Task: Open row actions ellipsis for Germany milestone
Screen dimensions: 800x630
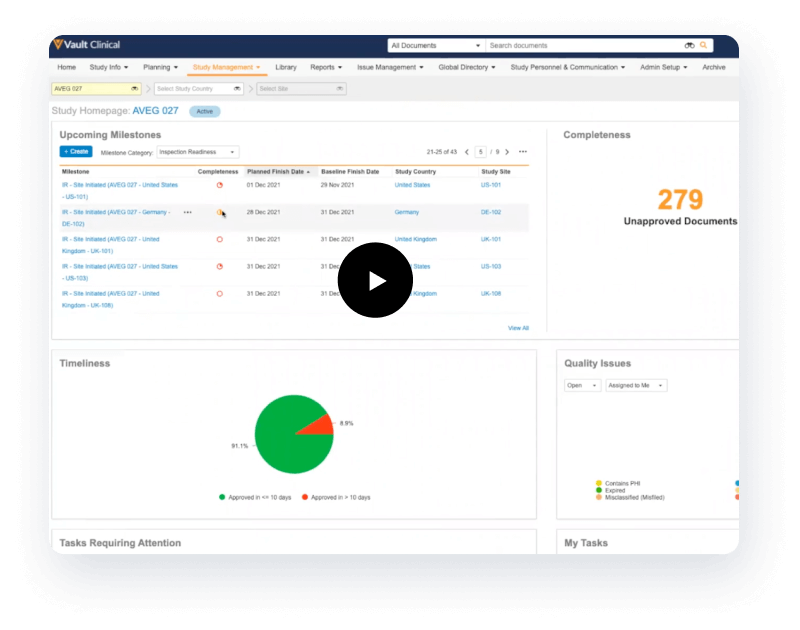Action: point(188,212)
